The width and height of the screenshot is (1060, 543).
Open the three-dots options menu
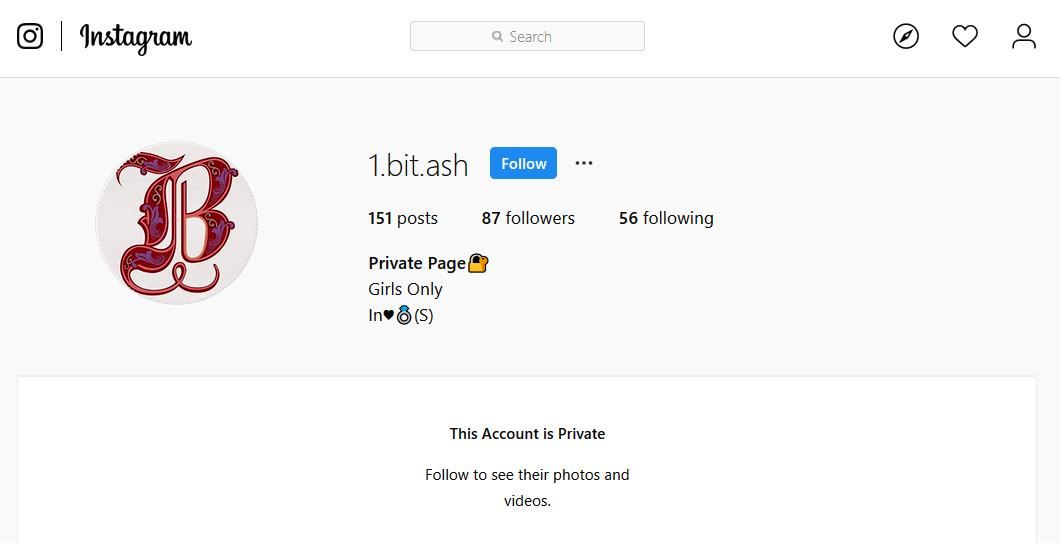pos(583,163)
